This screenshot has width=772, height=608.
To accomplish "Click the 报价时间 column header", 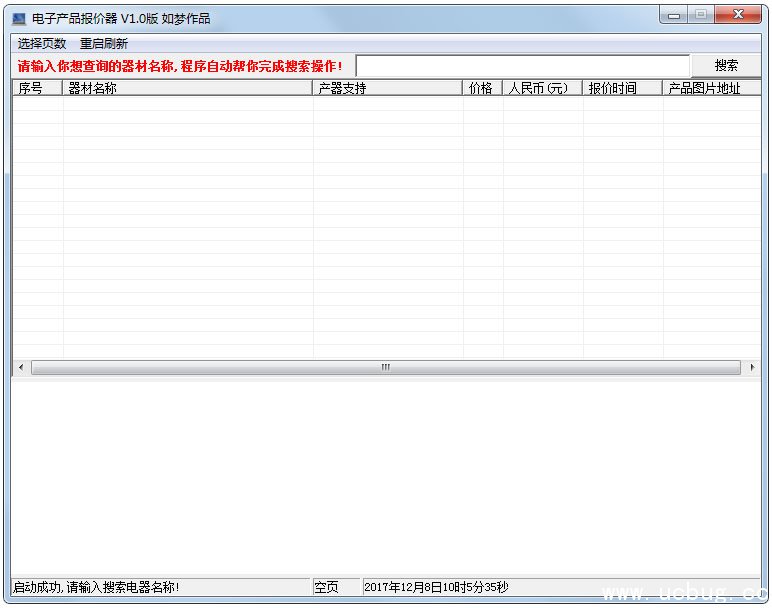I will click(x=622, y=88).
